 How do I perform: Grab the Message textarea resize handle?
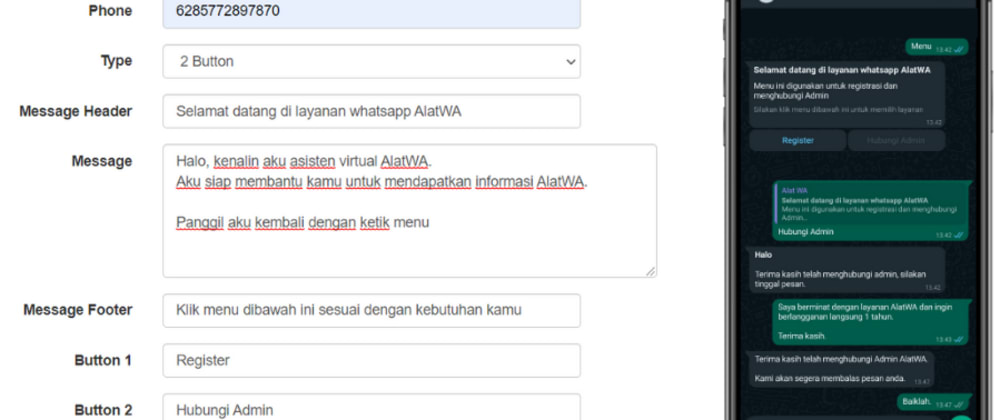coord(650,271)
